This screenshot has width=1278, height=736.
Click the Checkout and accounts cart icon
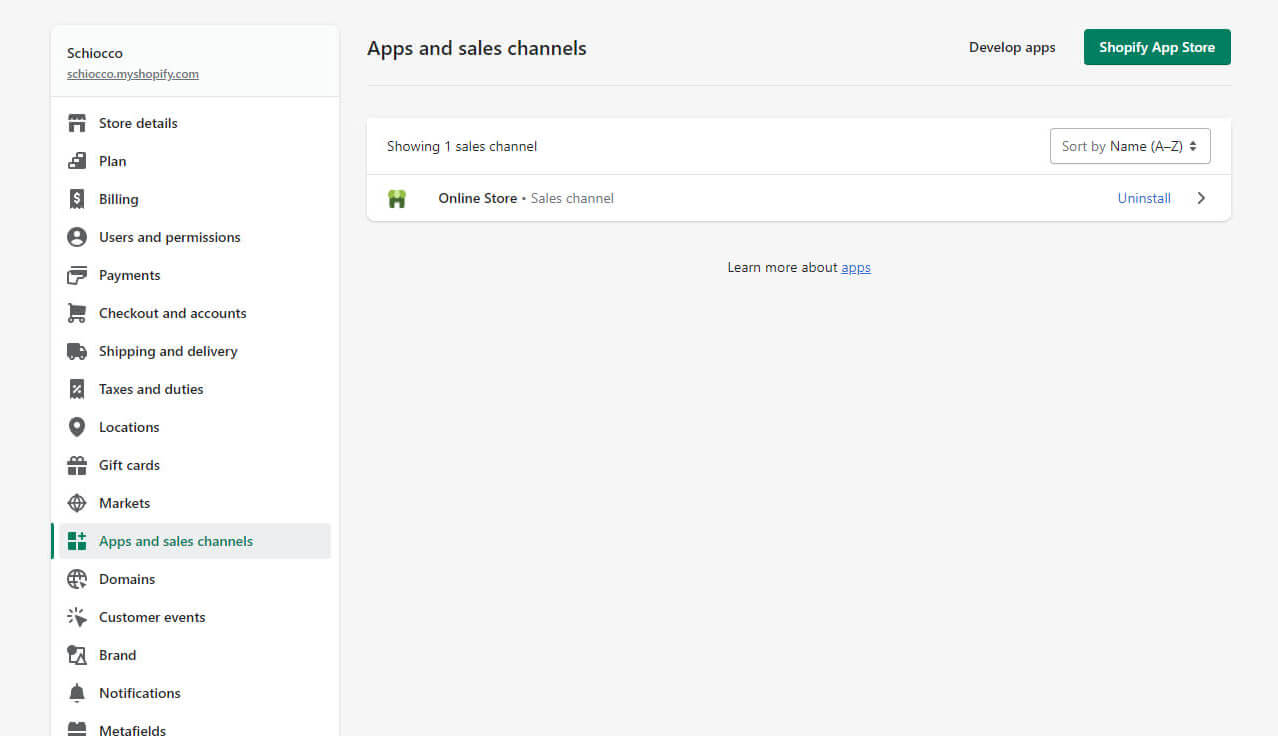tap(77, 313)
